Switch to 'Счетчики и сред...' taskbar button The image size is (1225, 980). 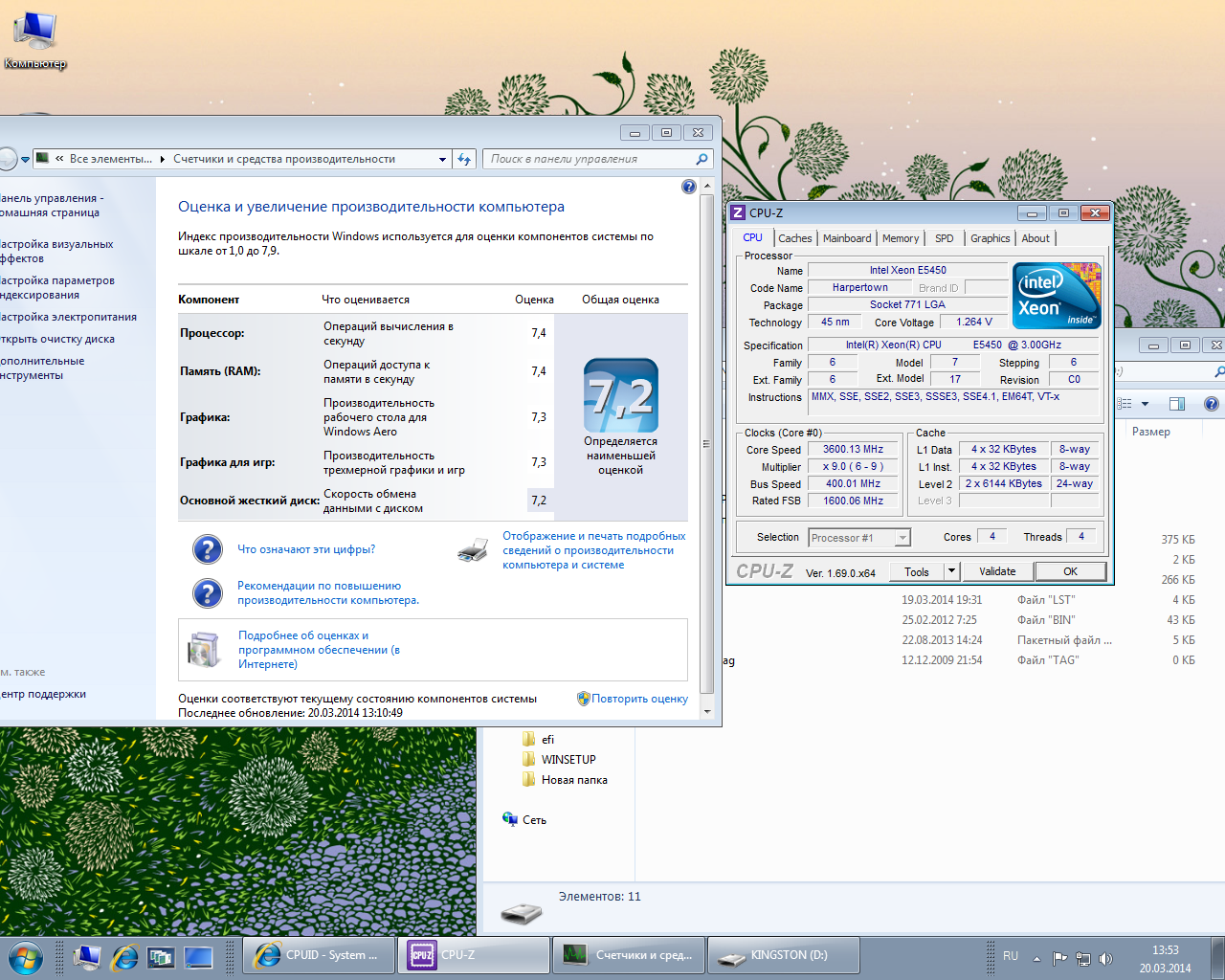[629, 955]
